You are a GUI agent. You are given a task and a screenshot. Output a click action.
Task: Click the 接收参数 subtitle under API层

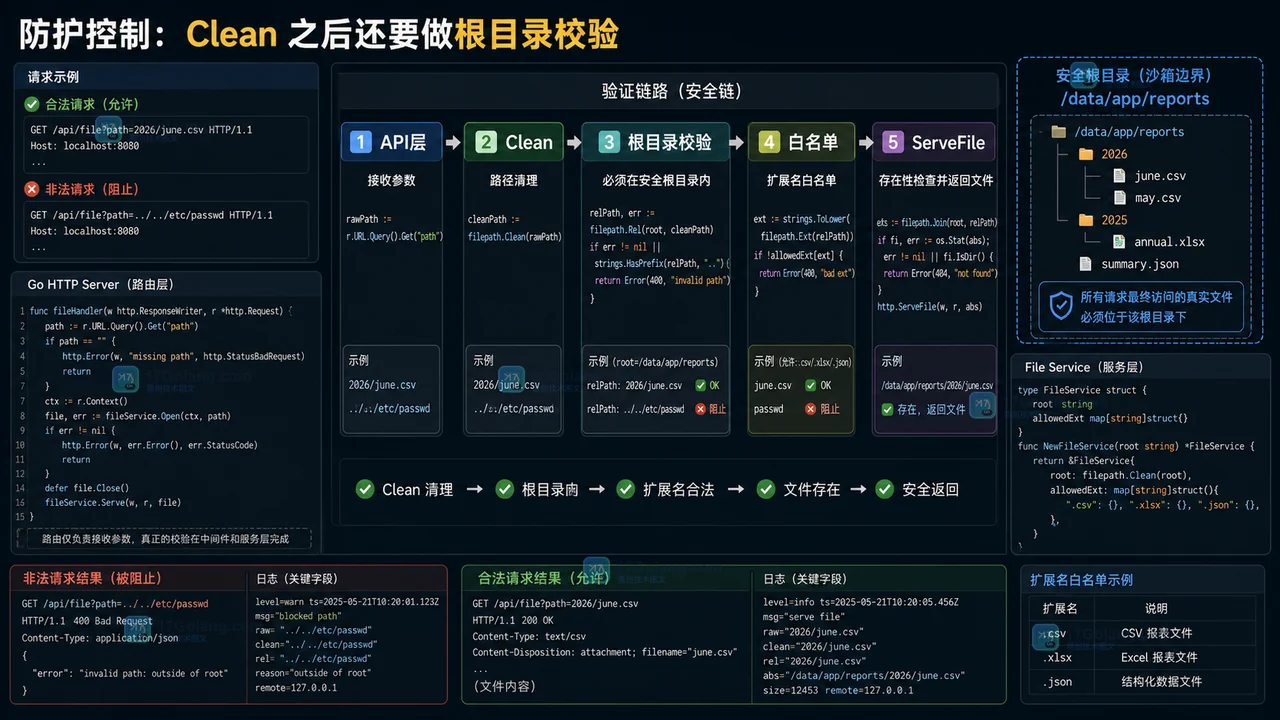coord(391,181)
